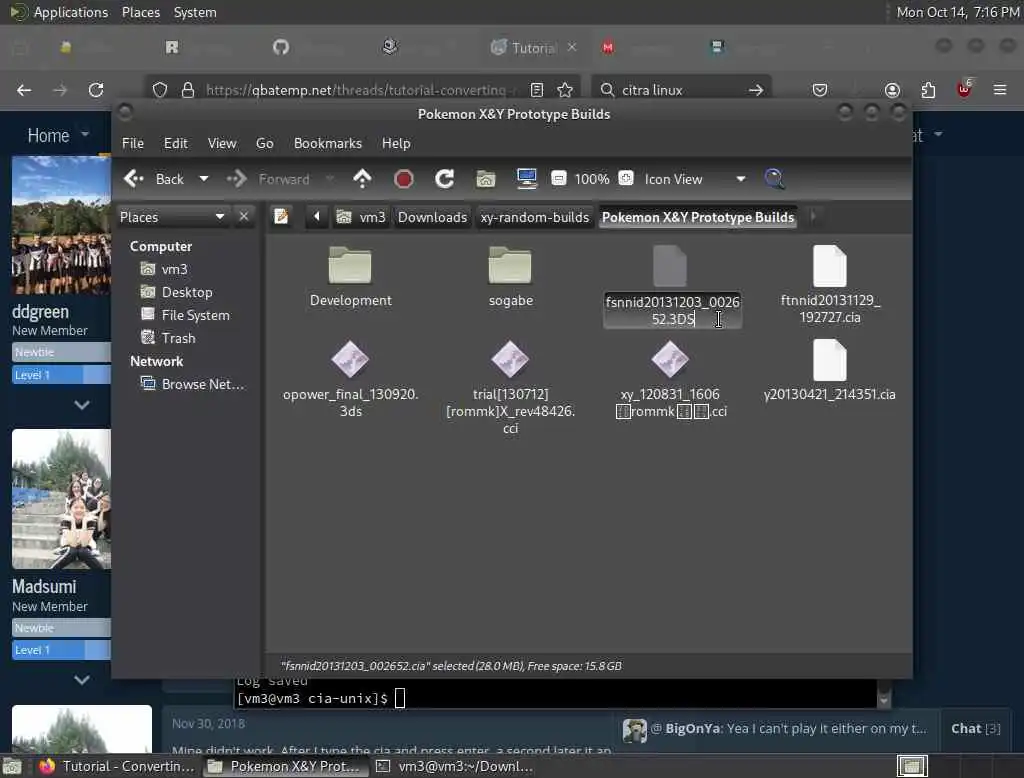Image resolution: width=1024 pixels, height=778 pixels.
Task: Open the Firefox hamburger menu
Action: [x=1000, y=90]
